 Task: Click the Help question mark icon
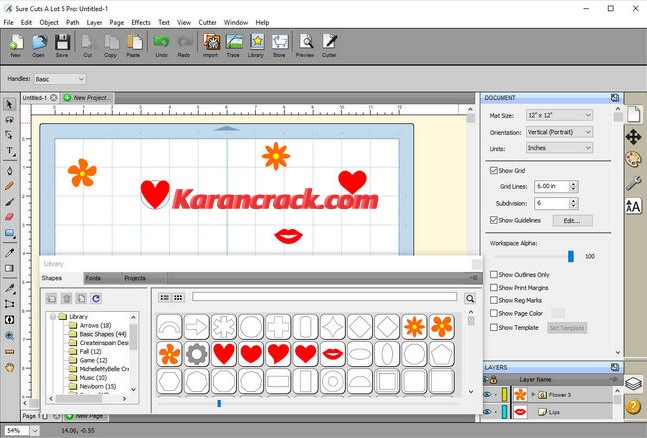click(633, 406)
